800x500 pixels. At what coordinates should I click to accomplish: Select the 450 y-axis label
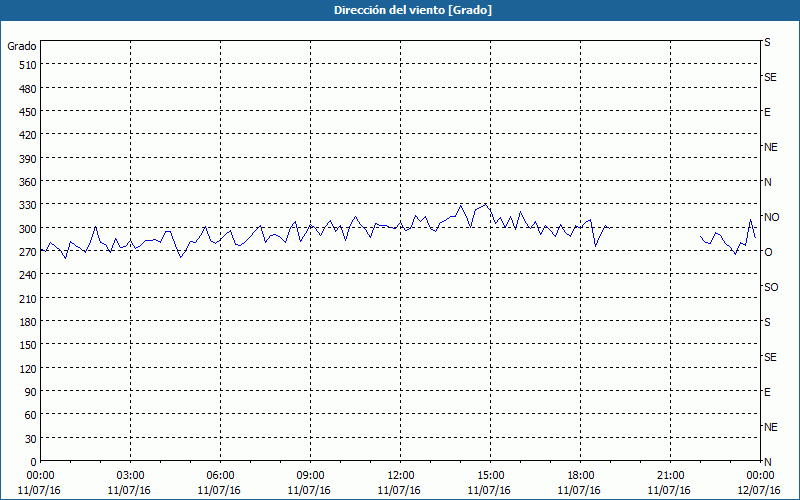click(x=29, y=112)
